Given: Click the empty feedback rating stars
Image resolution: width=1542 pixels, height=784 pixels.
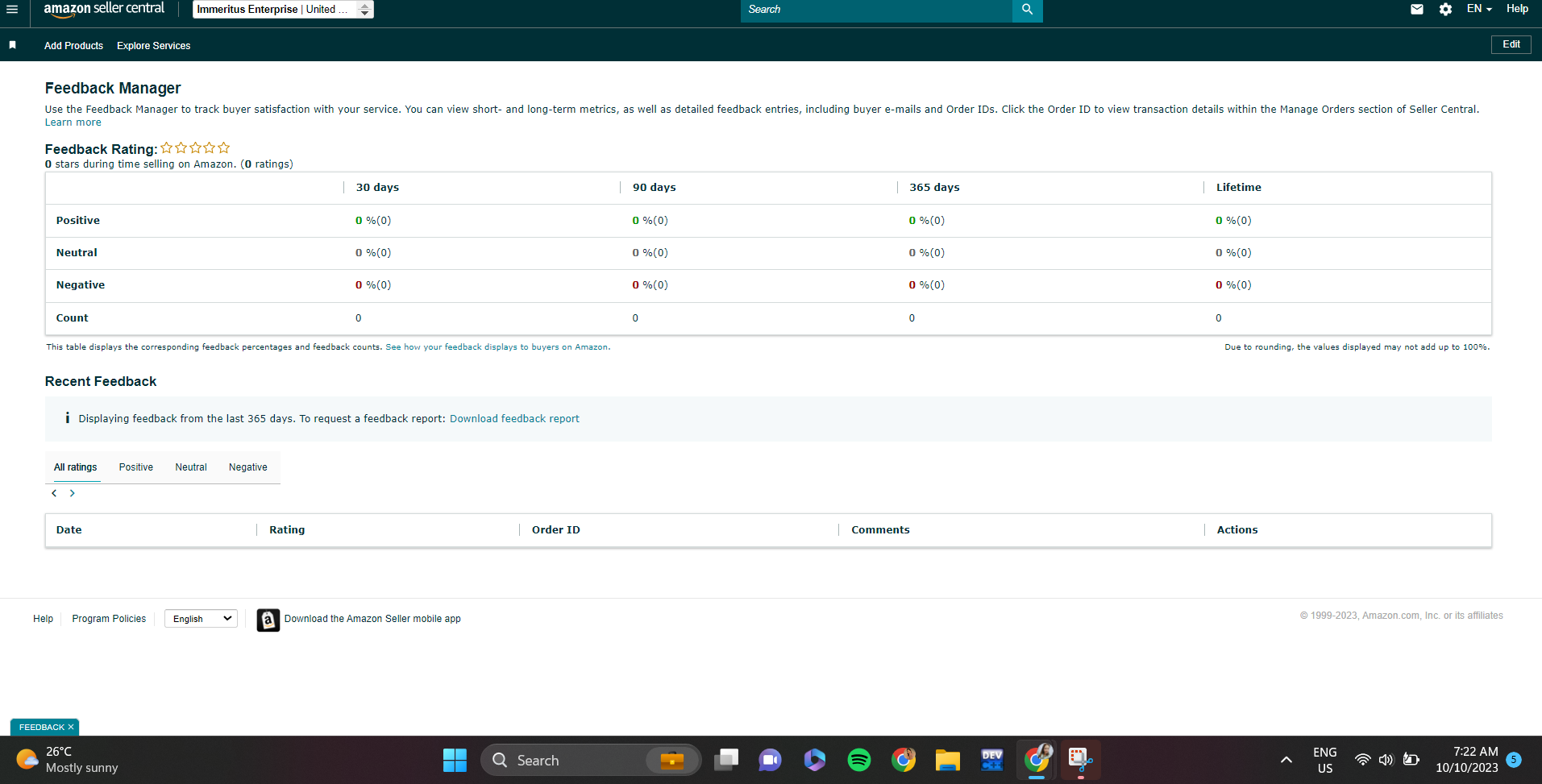Looking at the screenshot, I should (x=195, y=148).
